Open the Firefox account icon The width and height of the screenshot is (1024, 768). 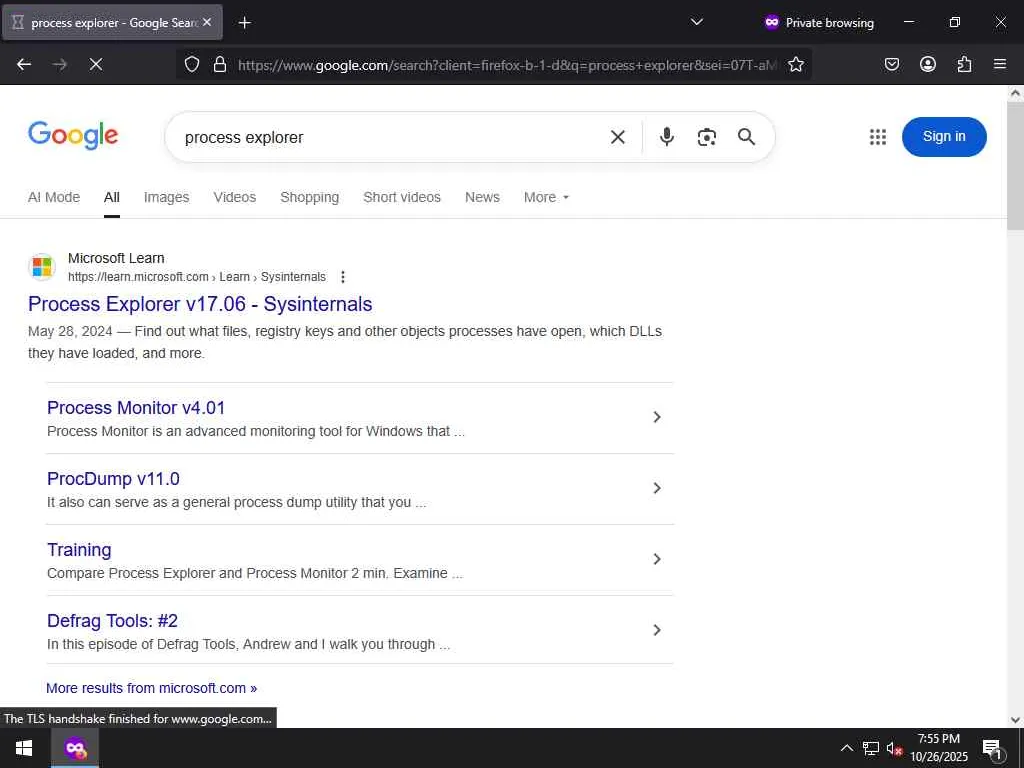(x=927, y=64)
